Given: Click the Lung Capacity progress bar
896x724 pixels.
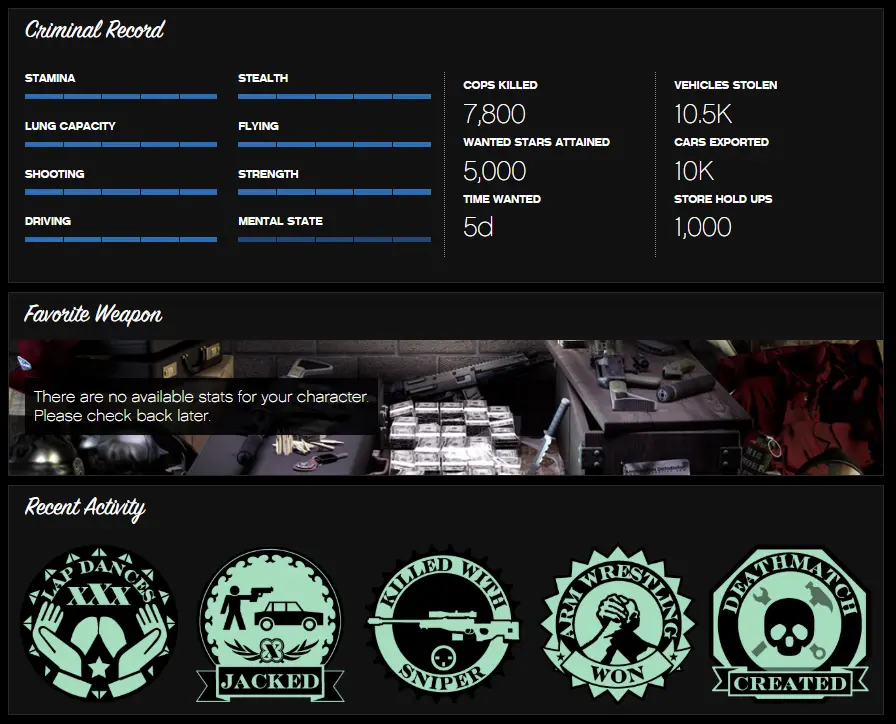Looking at the screenshot, I should click(x=121, y=144).
